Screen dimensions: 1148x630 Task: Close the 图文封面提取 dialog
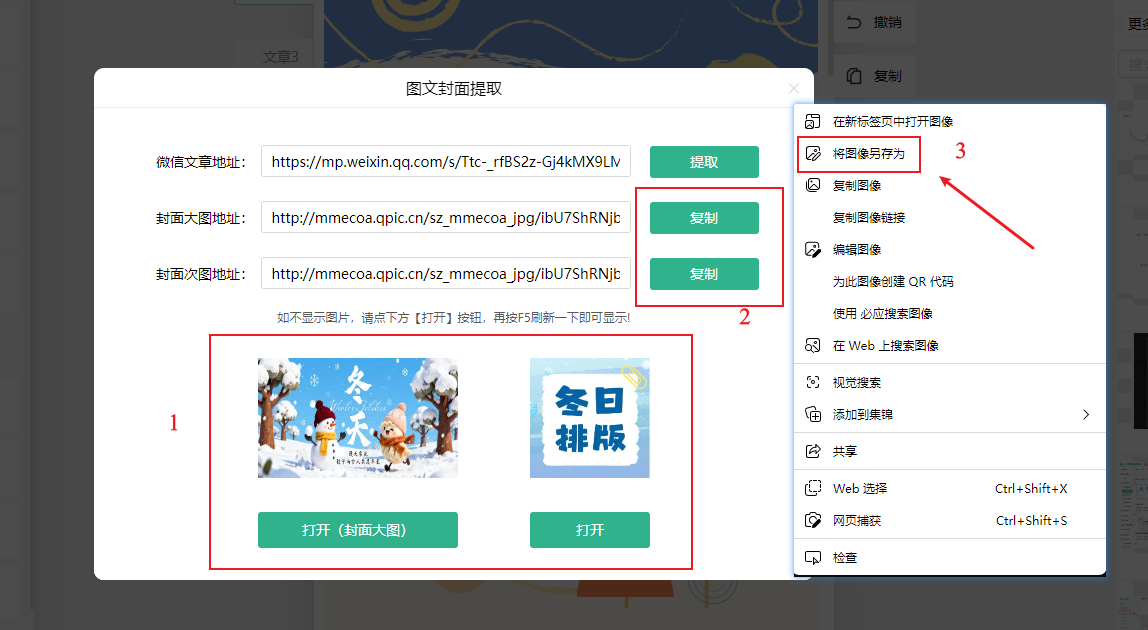794,89
